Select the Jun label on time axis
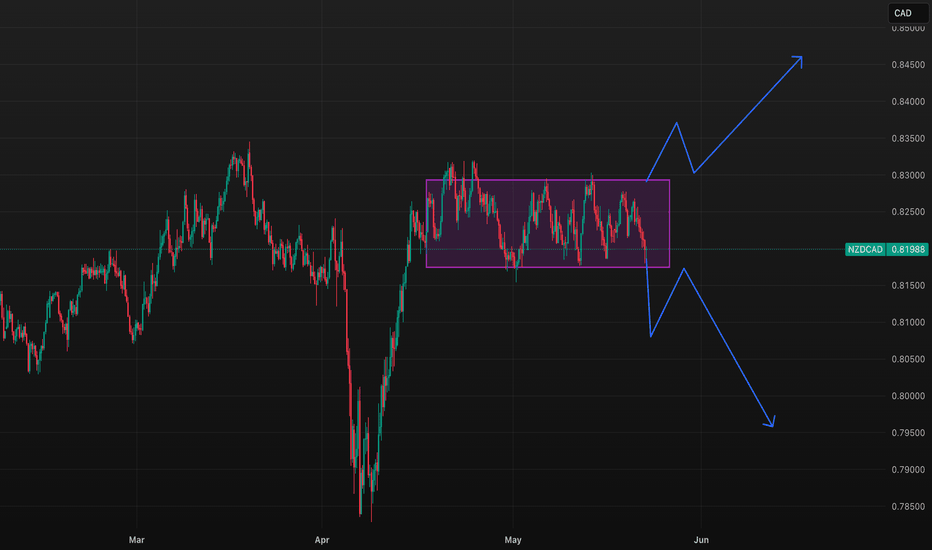Viewport: 932px width, 550px height. 701,540
